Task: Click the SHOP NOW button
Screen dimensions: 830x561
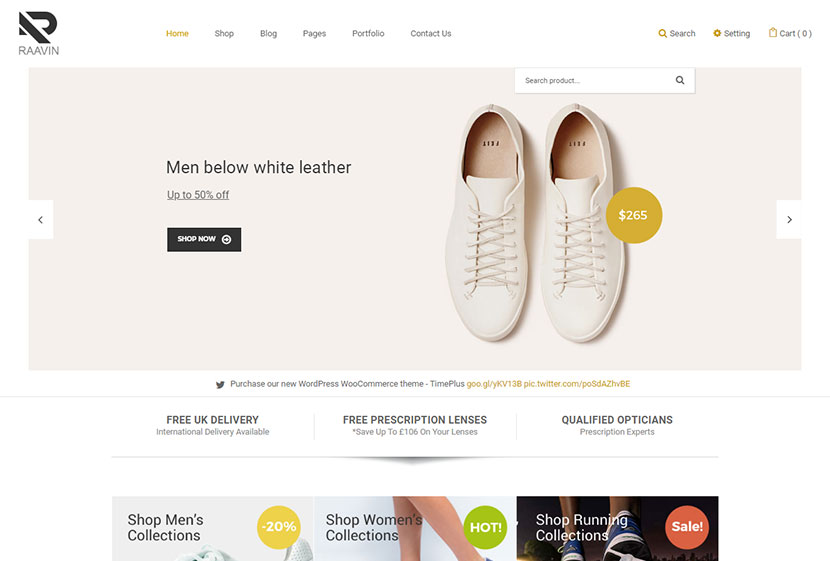Action: pyautogui.click(x=204, y=240)
